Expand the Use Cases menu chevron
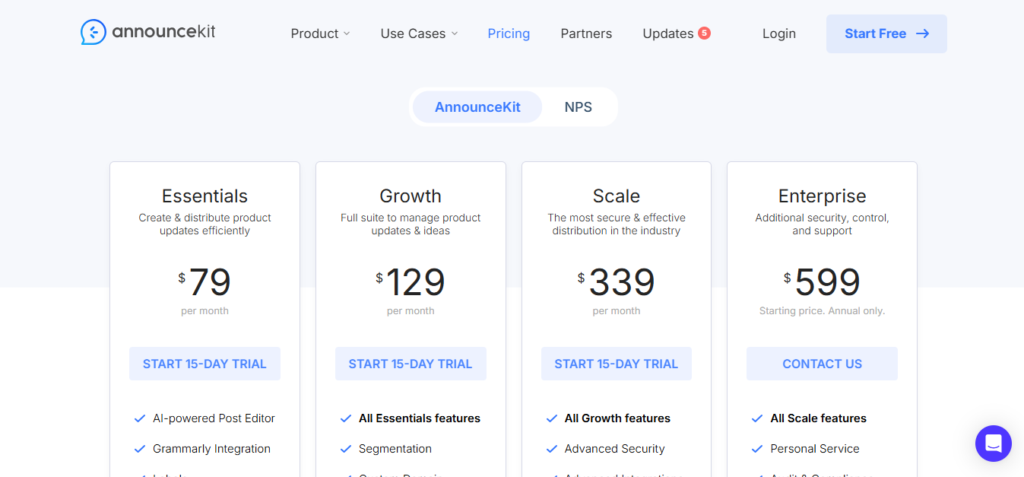This screenshot has width=1024, height=477. click(455, 34)
